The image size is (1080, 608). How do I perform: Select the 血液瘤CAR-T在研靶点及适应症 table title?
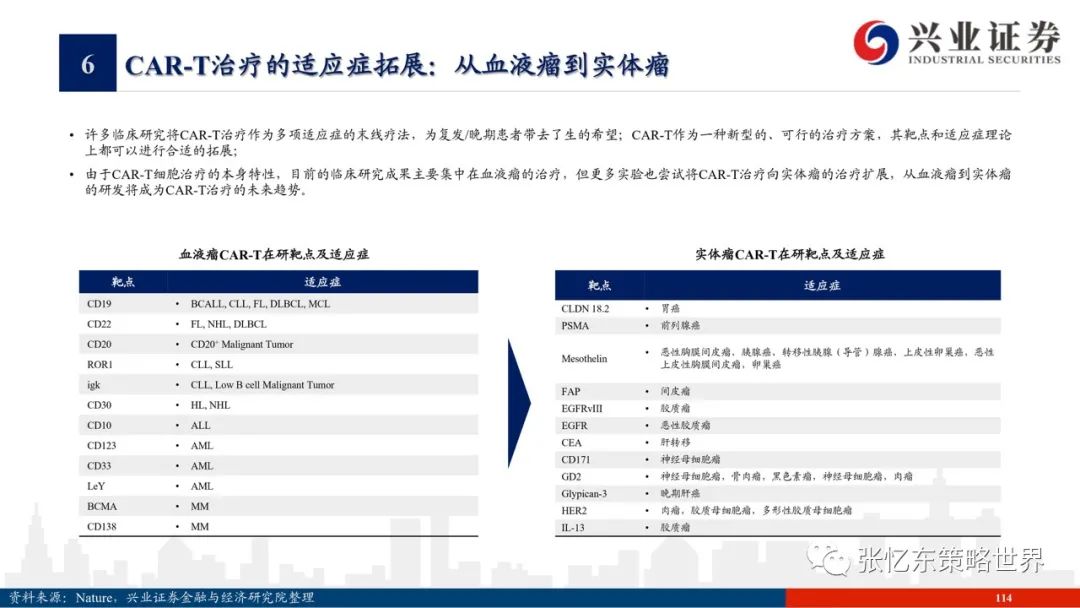click(x=274, y=254)
